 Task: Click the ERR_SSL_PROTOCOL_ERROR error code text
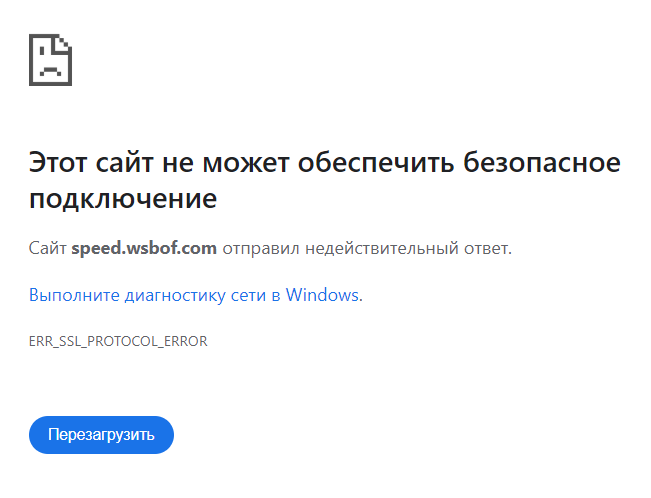tap(118, 341)
